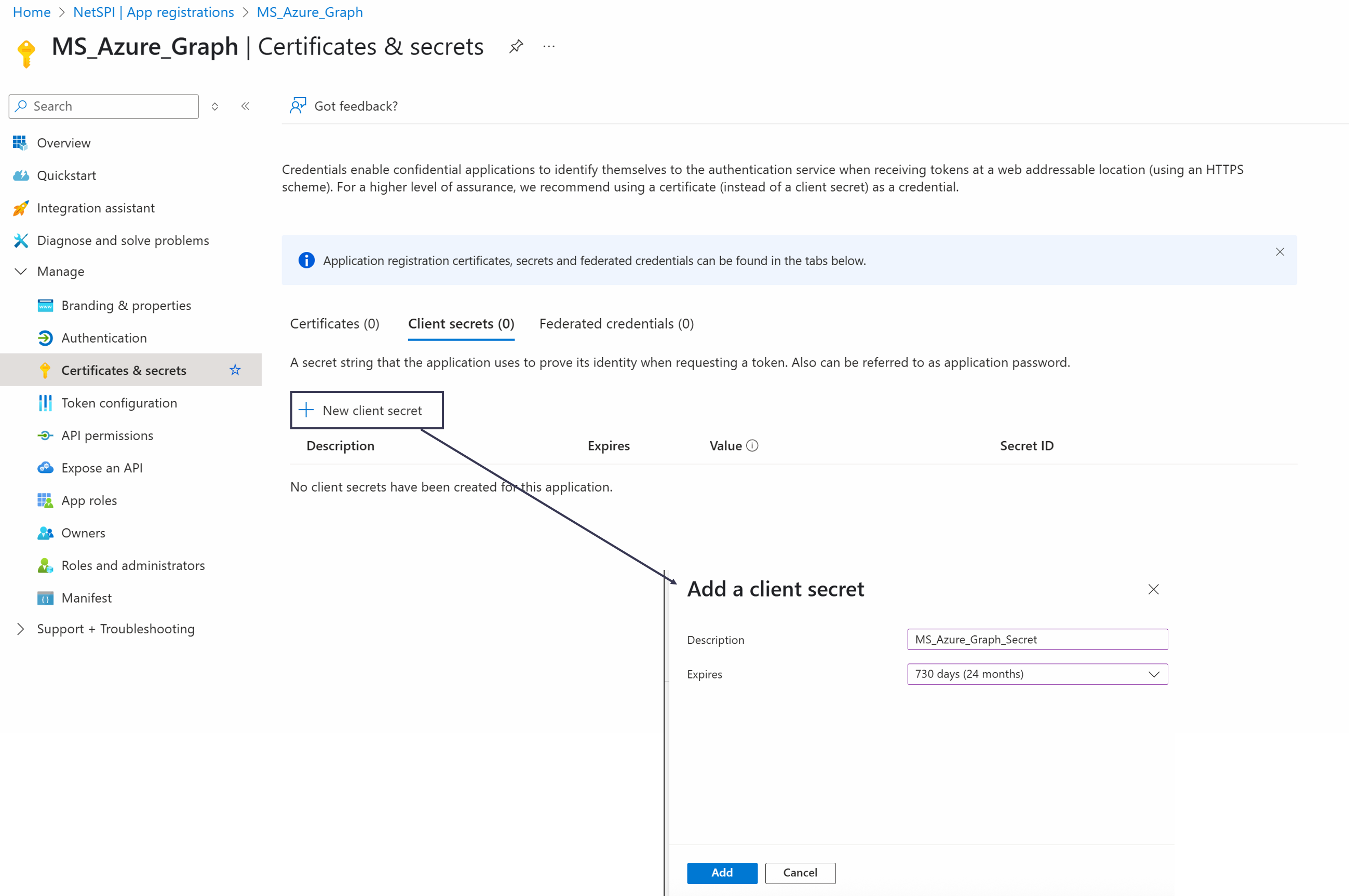Click the Add button
The image size is (1349, 896).
click(722, 873)
